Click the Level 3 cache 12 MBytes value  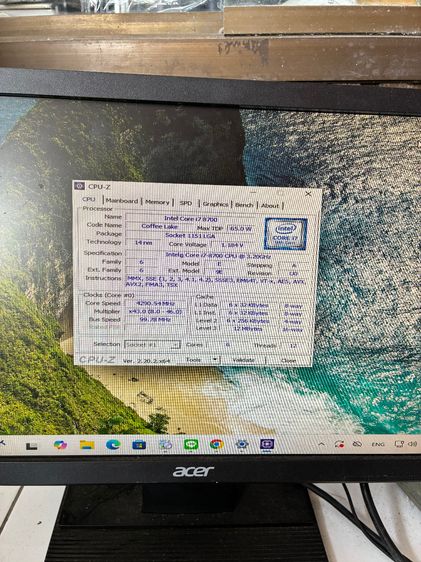248,328
